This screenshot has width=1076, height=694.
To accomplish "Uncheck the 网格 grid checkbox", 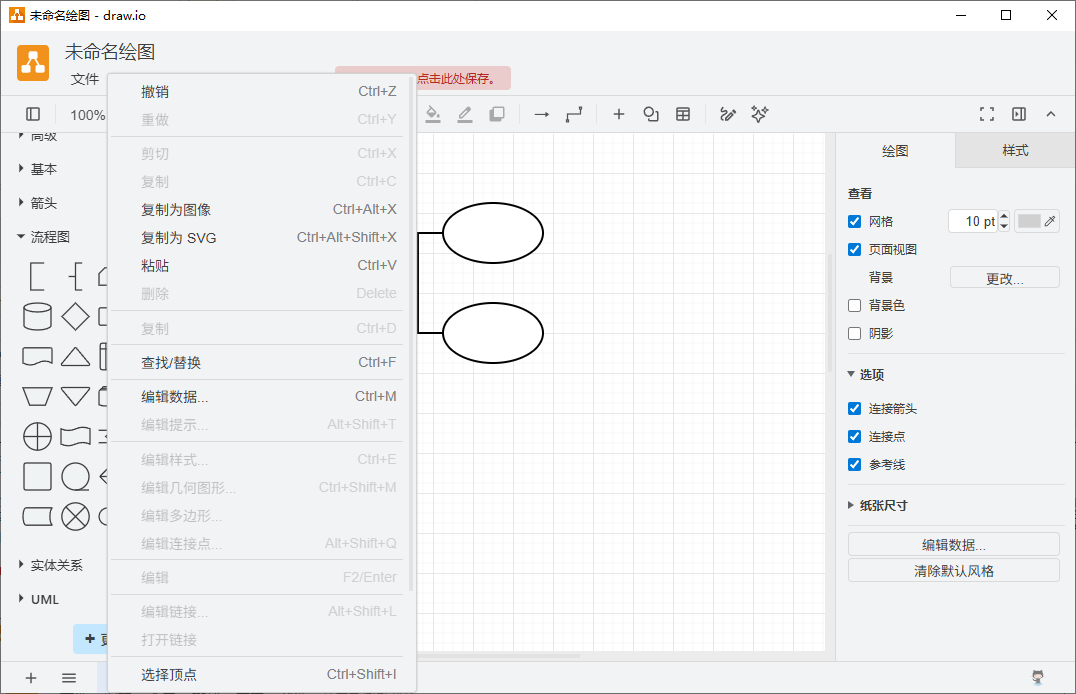I will pyautogui.click(x=854, y=222).
